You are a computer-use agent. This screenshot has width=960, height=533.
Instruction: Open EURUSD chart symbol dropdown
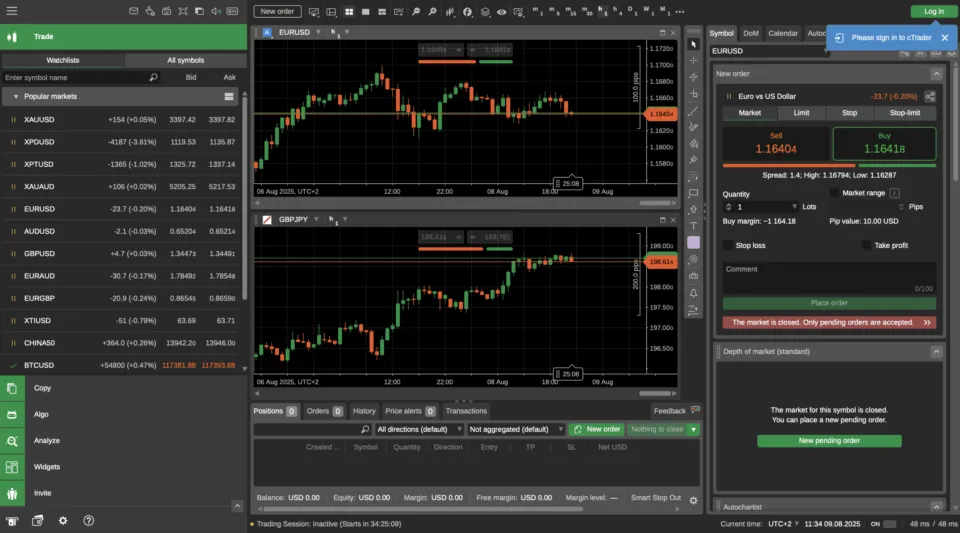pyautogui.click(x=318, y=32)
